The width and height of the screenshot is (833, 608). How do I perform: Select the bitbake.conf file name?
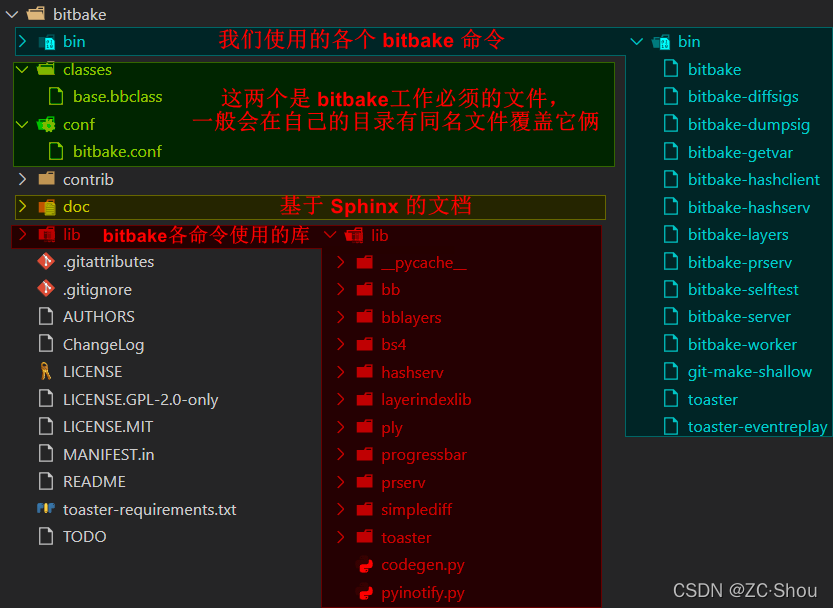[x=117, y=151]
